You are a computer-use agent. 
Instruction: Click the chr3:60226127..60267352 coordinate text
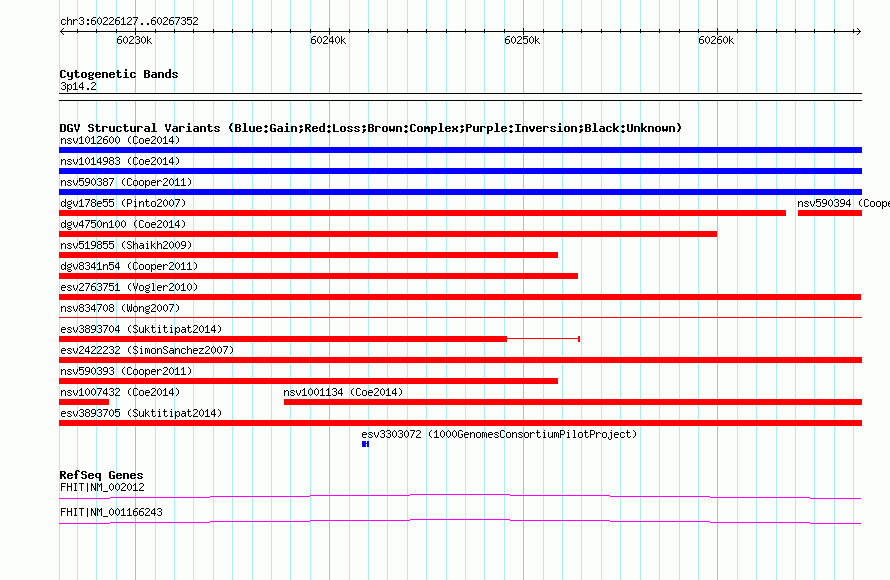click(x=129, y=22)
